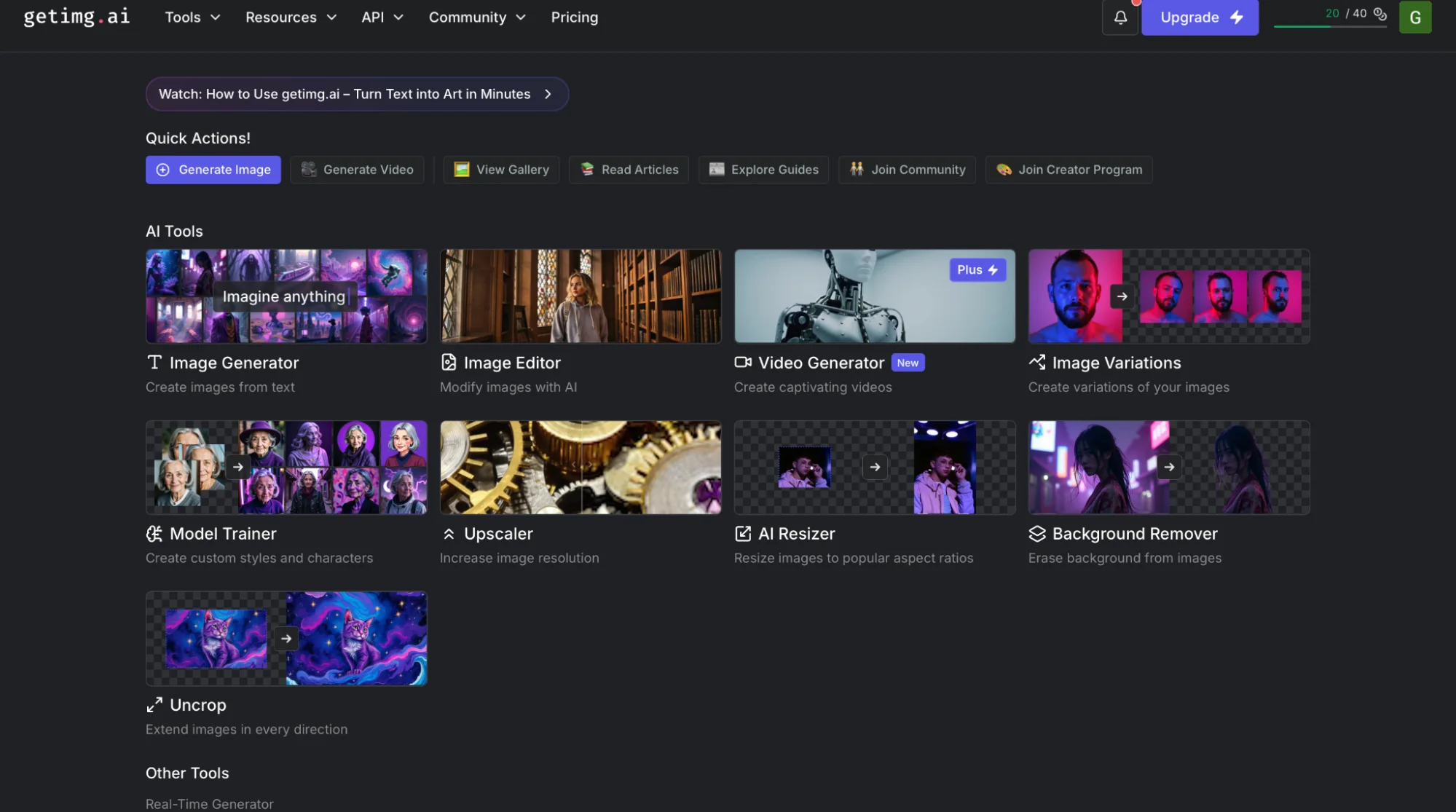Open Read Articles quick action
1456x812 pixels.
click(629, 170)
